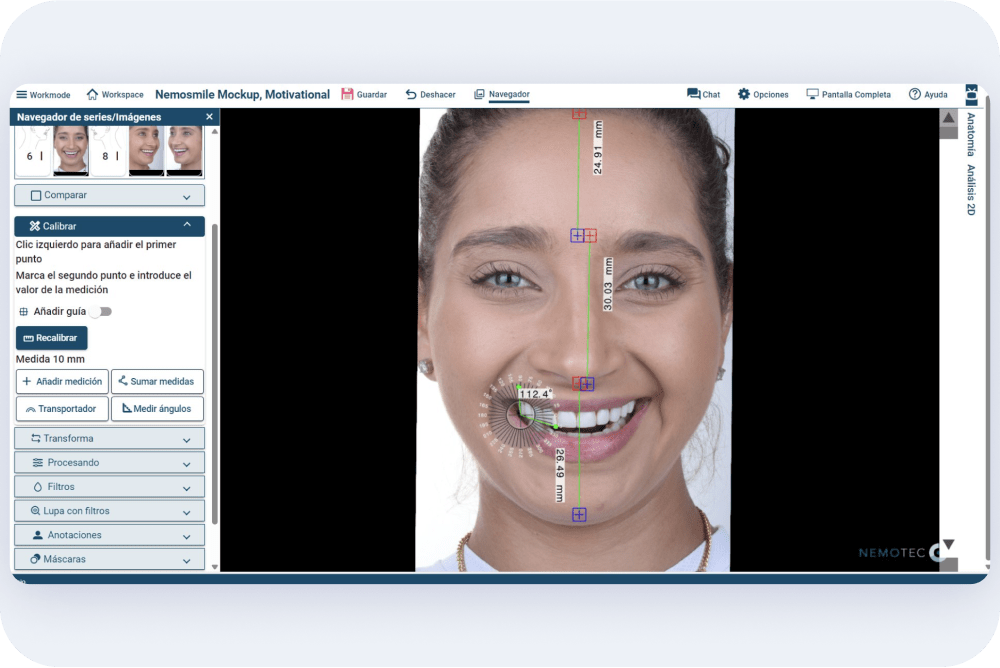Click the Lupa con filtros magnifier icon
Viewport: 1000px width, 668px height.
(x=36, y=511)
